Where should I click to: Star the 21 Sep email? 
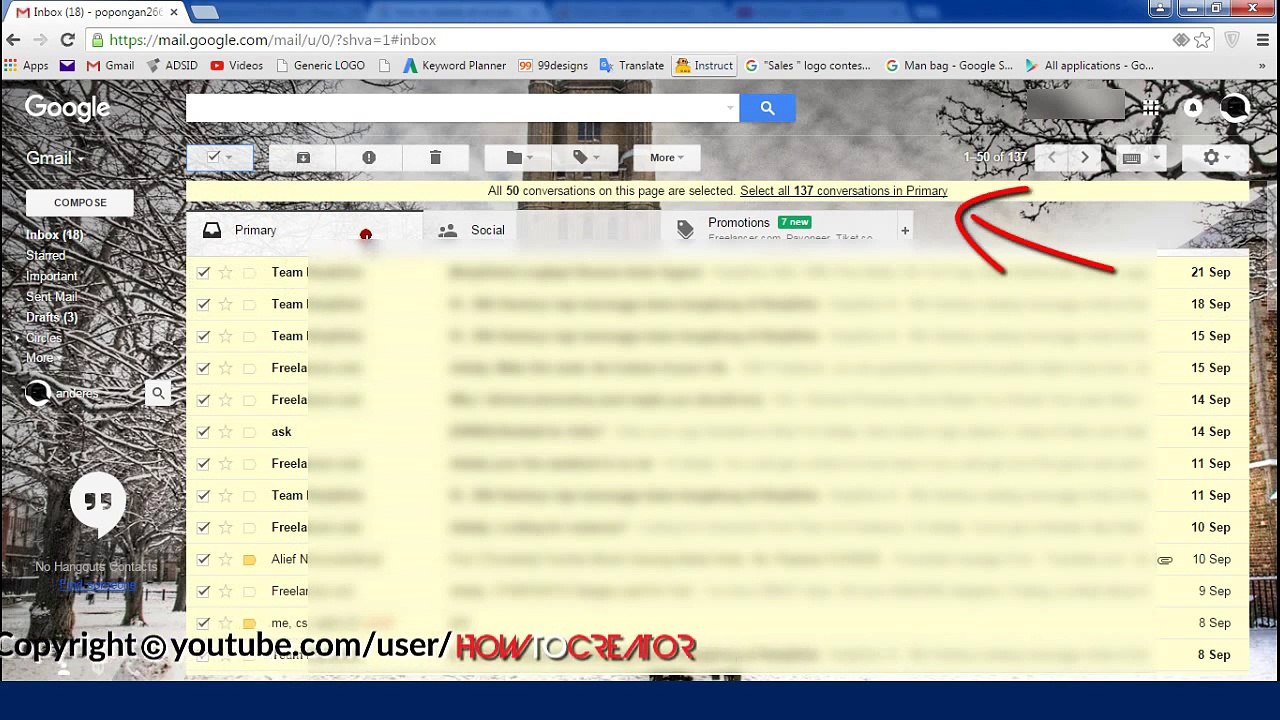point(226,272)
